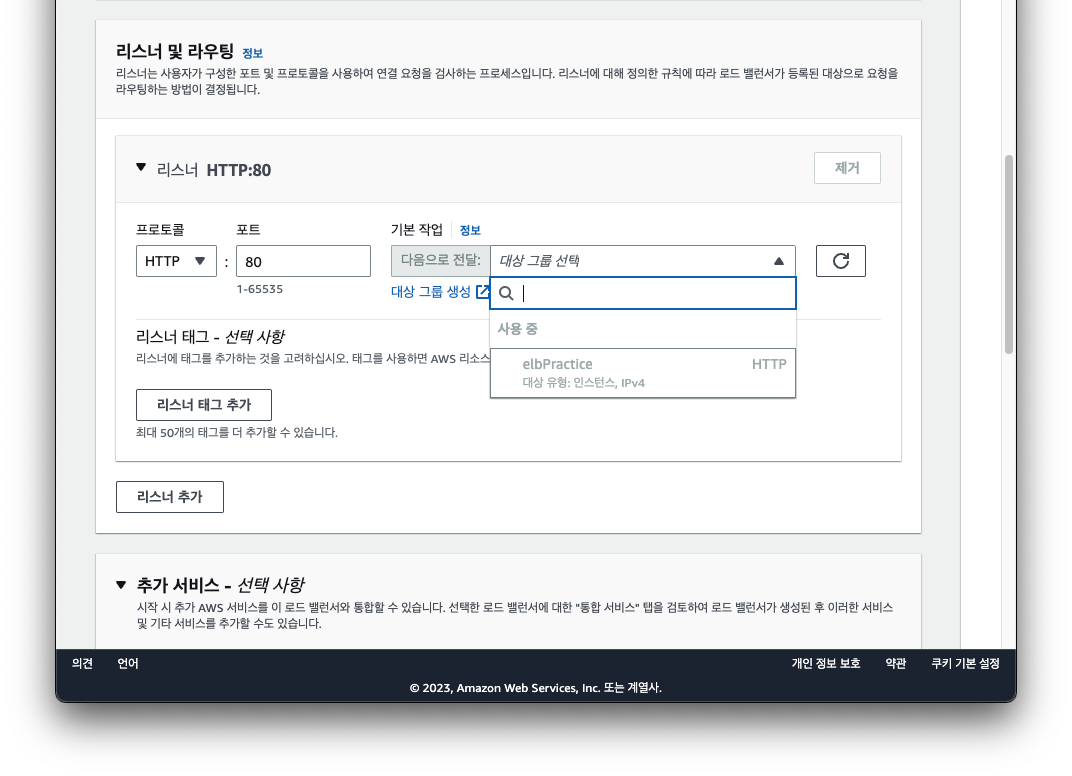Select the elbPractice target group option
This screenshot has height=776, width=1072.
(x=643, y=373)
